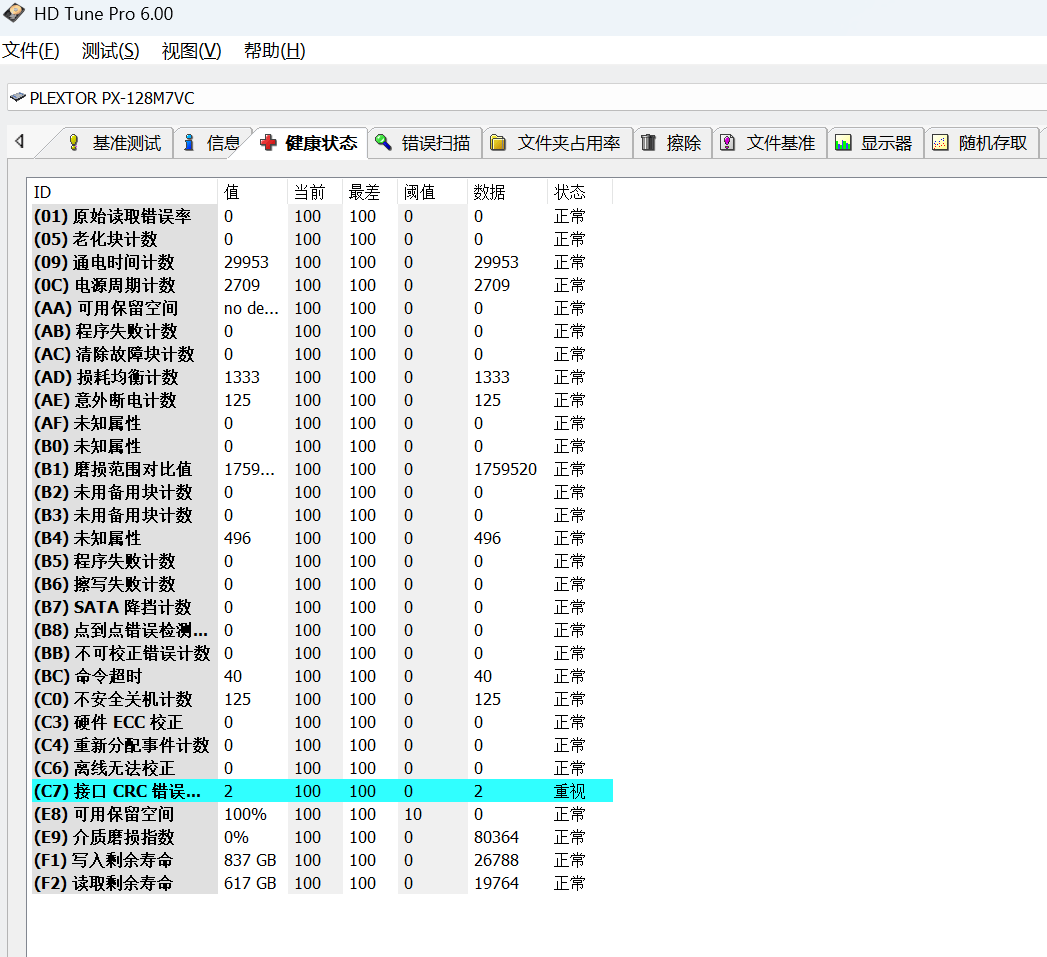This screenshot has height=957, width=1047.
Task: Select the (AF) 未知属性 row
Action: [322, 423]
